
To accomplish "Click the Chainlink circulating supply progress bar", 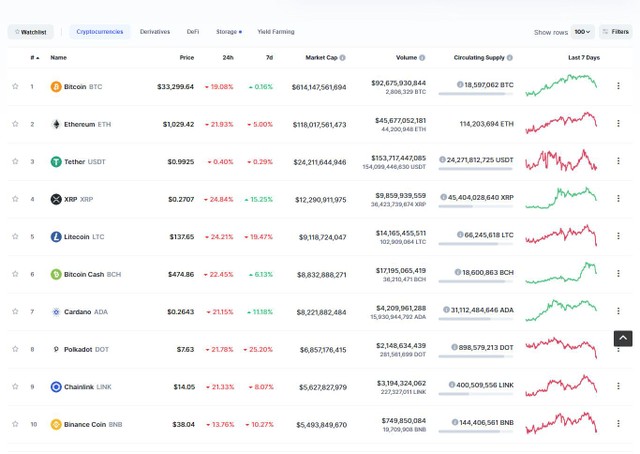I will 476,394.
